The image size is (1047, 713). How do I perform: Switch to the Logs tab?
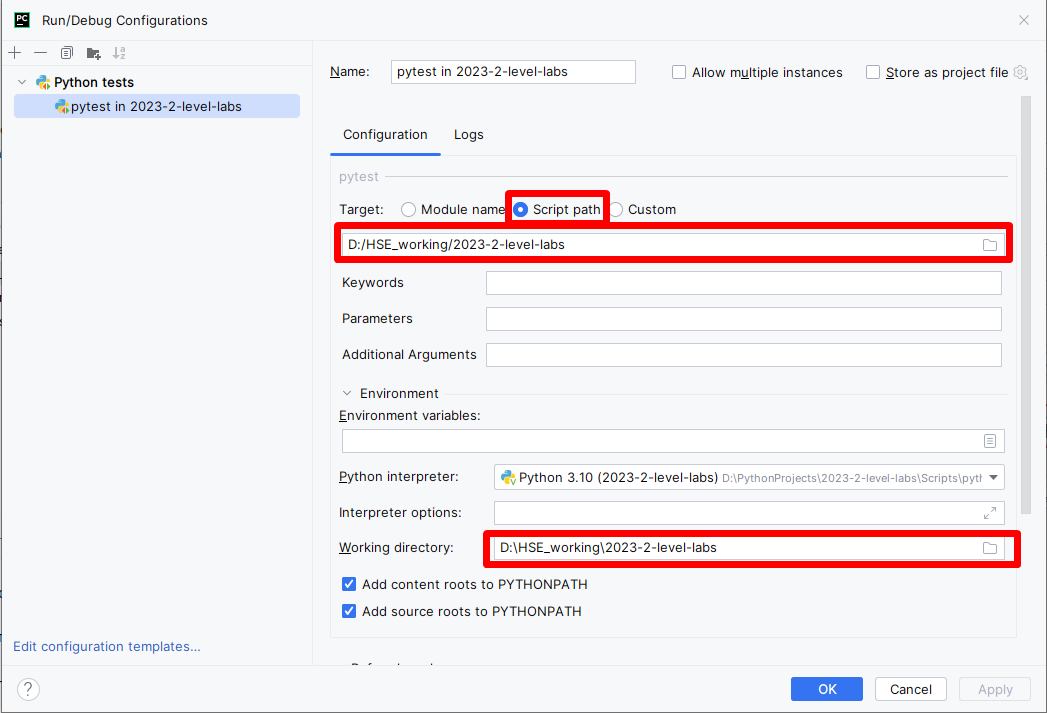click(469, 134)
